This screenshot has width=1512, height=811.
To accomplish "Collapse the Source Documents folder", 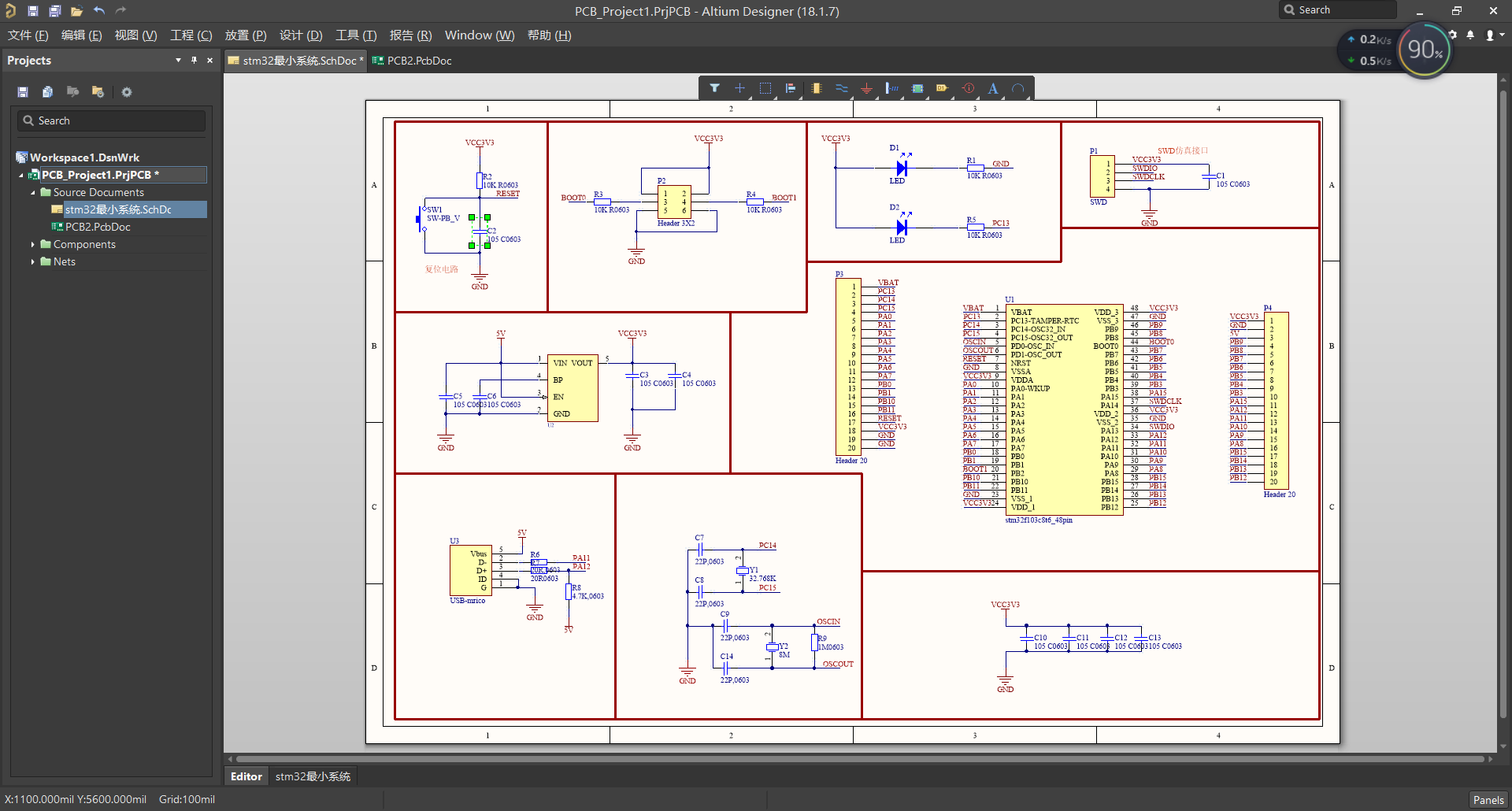I will 32,192.
